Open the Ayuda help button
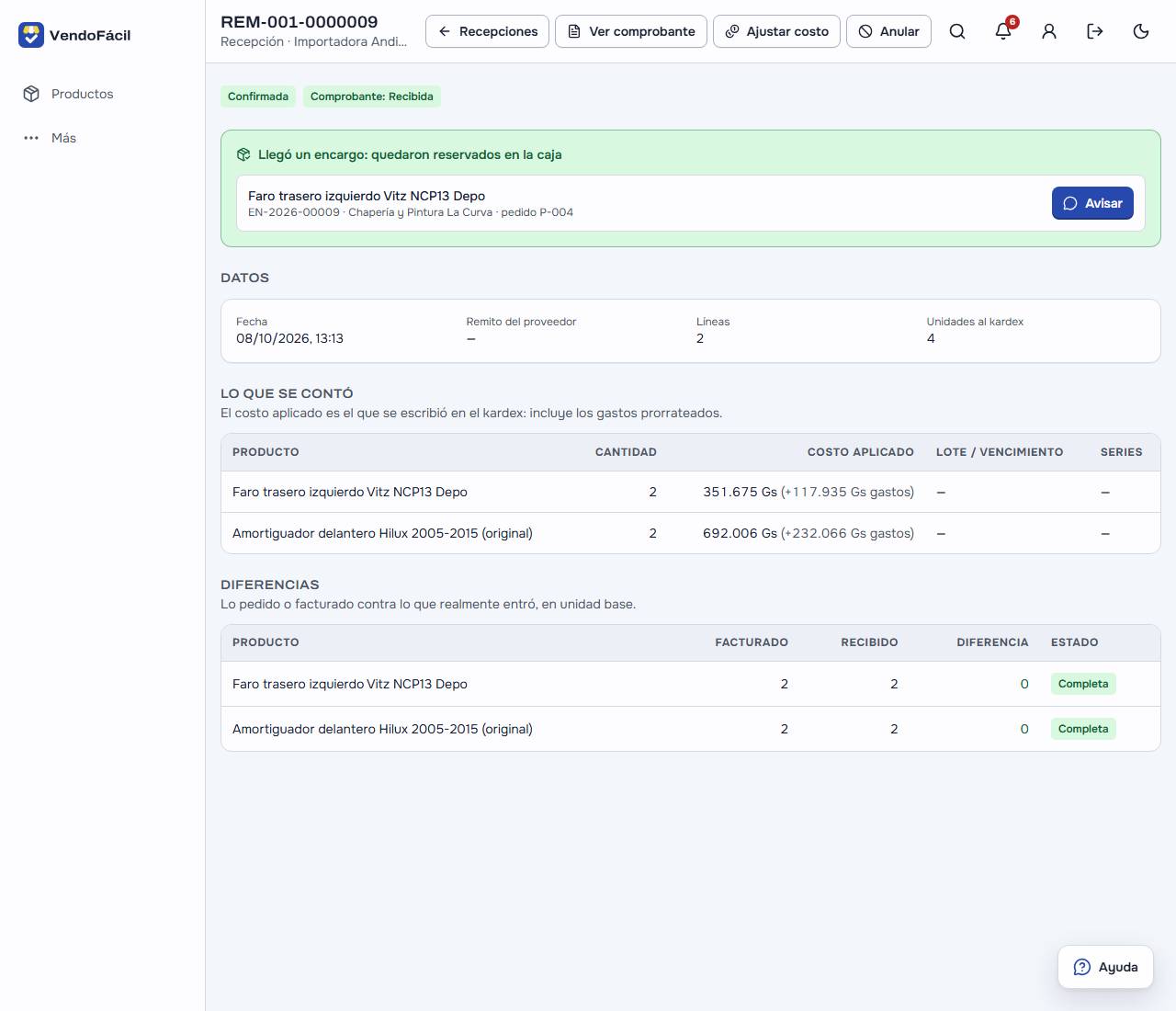 pos(1105,967)
